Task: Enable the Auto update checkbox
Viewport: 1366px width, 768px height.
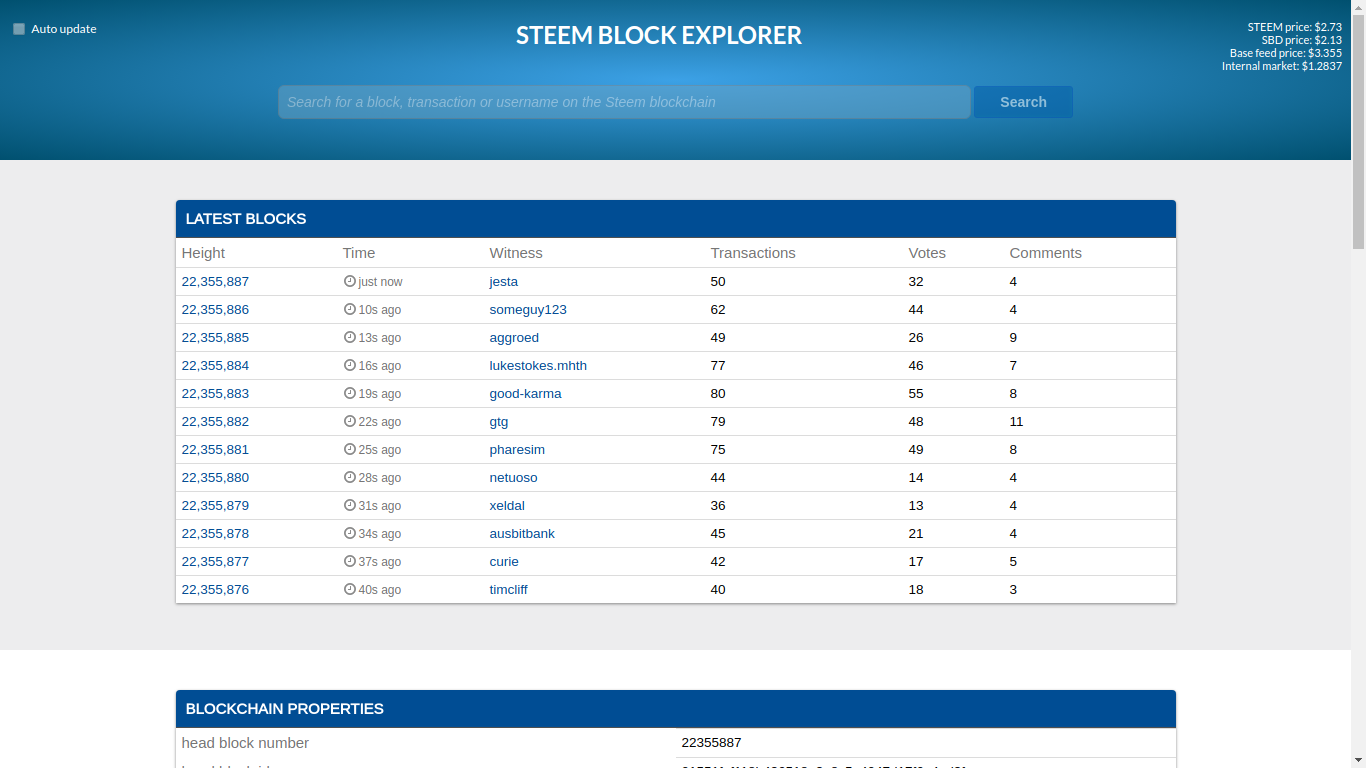Action: (x=19, y=29)
